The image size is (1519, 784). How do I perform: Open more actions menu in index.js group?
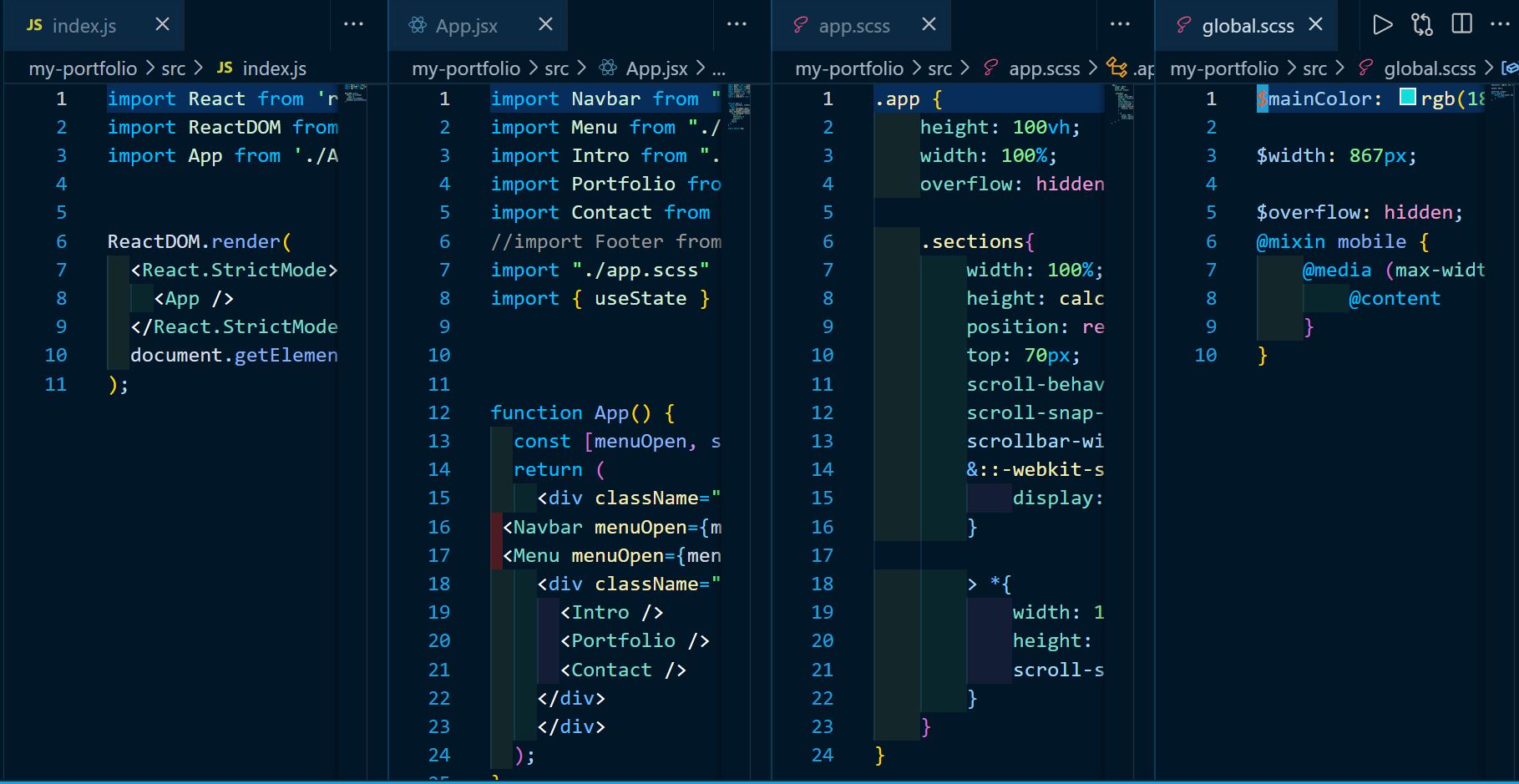pyautogui.click(x=353, y=24)
